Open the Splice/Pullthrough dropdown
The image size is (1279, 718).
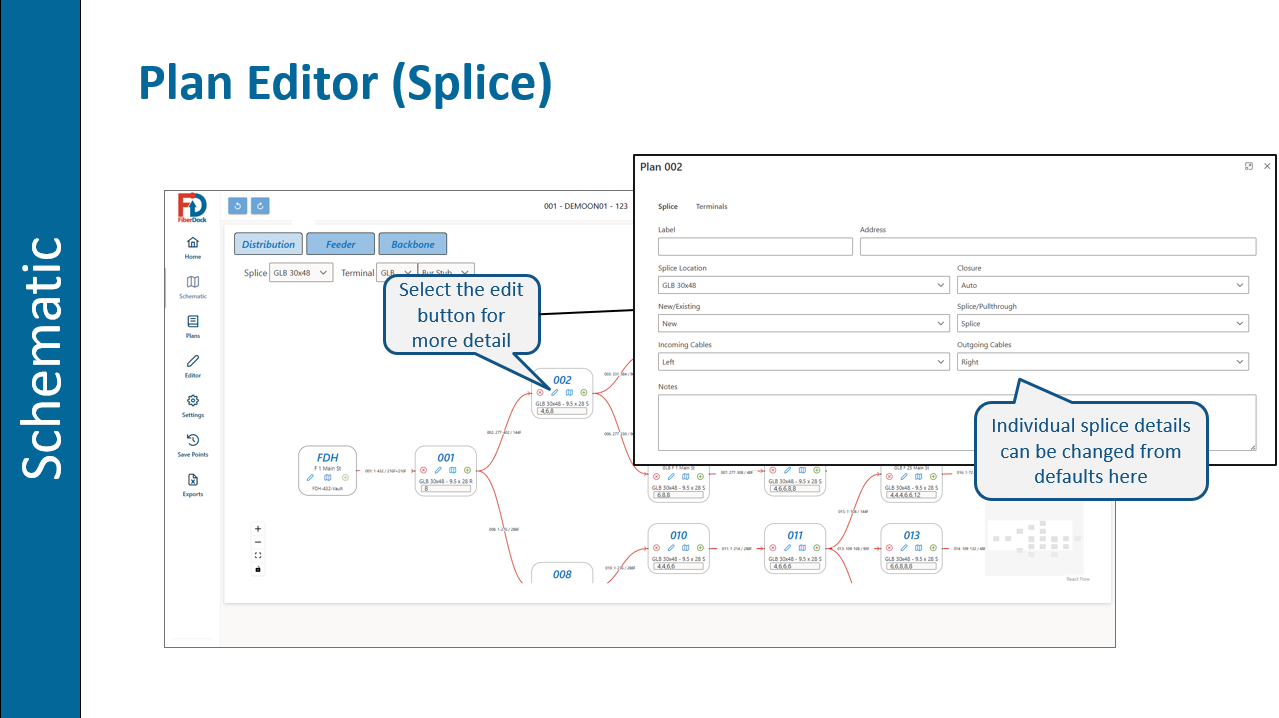1102,324
